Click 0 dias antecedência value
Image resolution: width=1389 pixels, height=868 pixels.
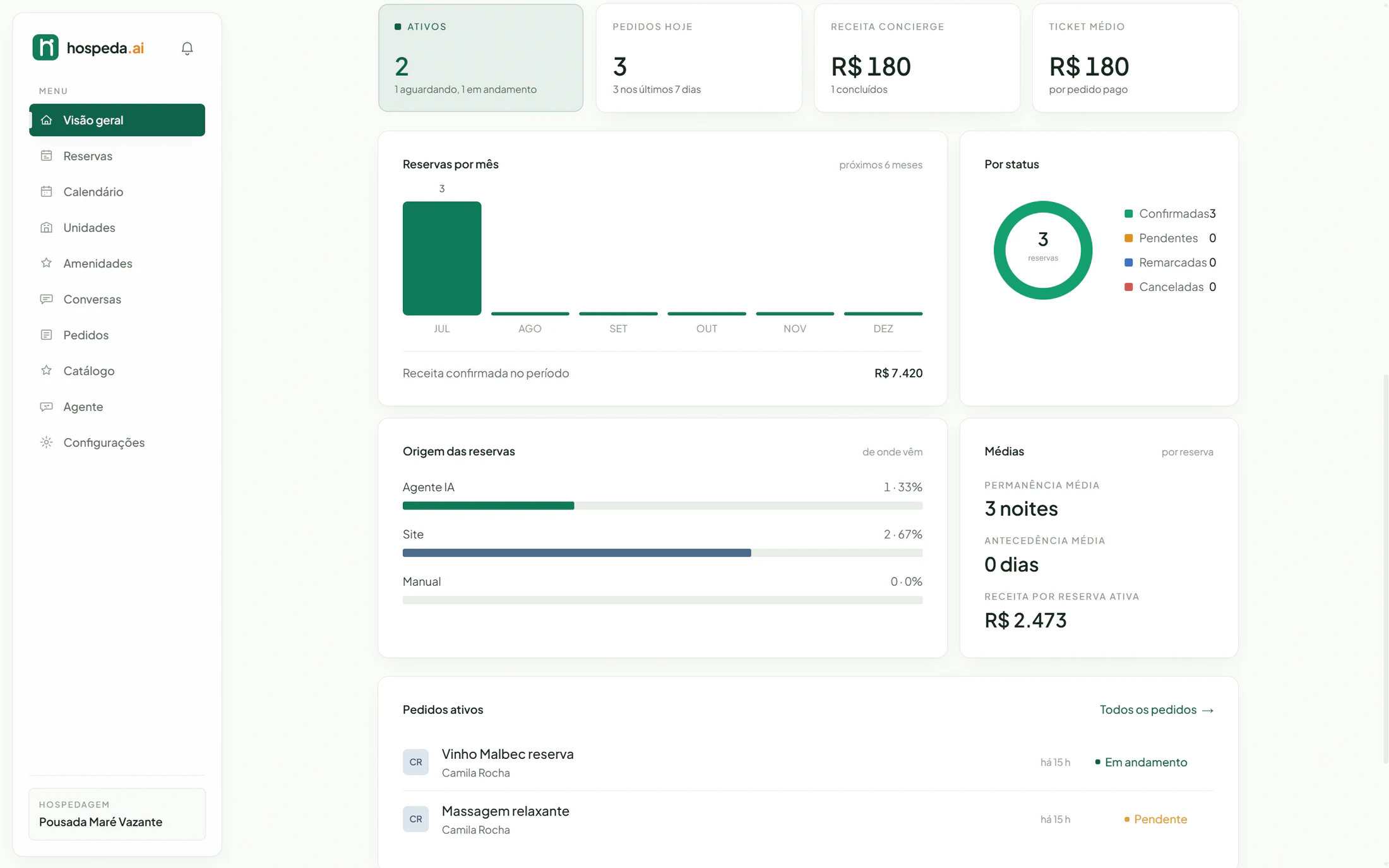1011,564
